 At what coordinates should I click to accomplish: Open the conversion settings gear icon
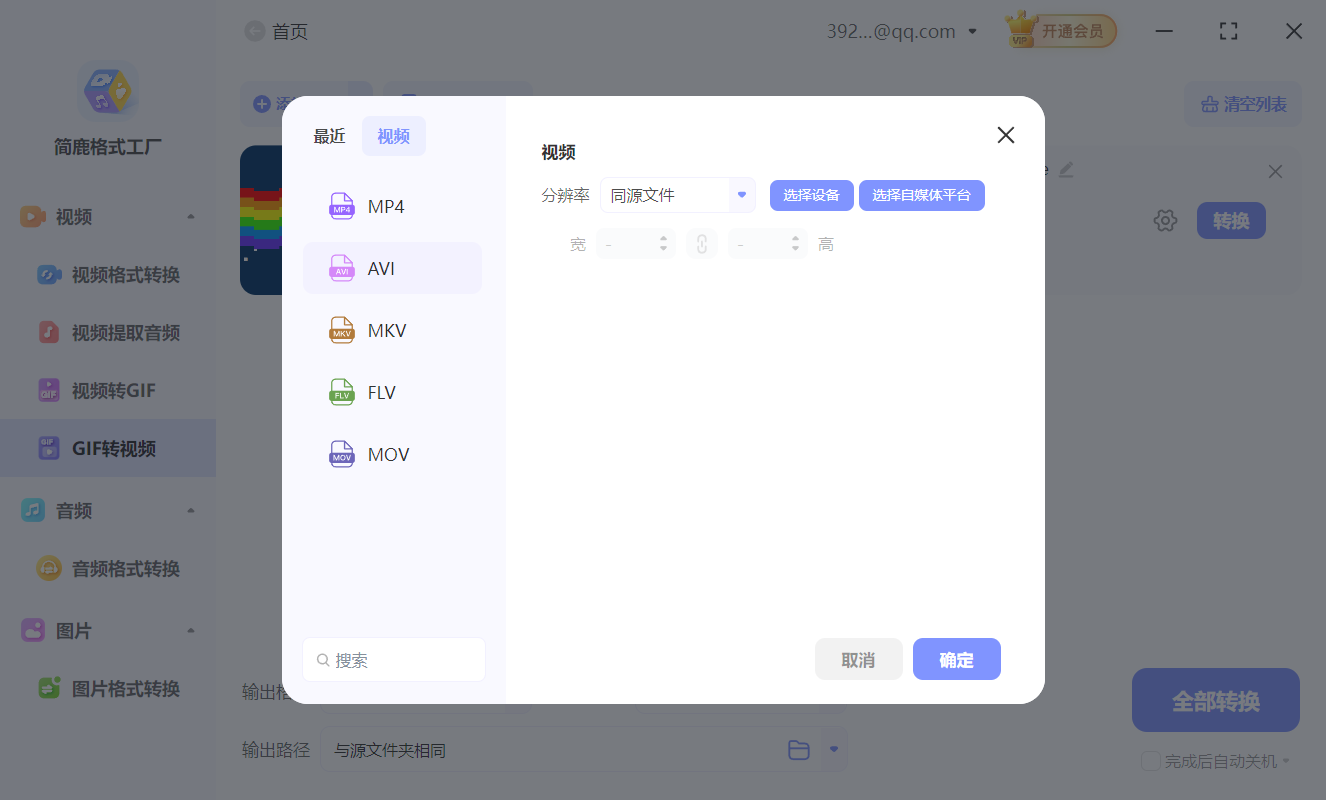[1165, 220]
